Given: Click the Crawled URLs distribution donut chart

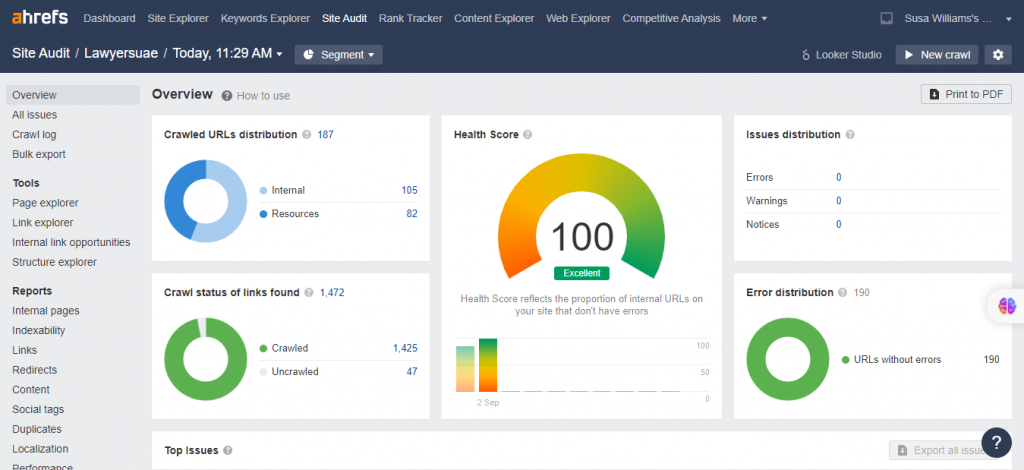Looking at the screenshot, I should pyautogui.click(x=206, y=201).
